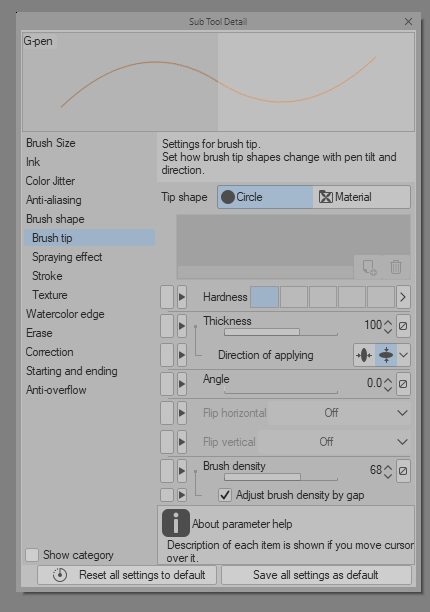
Task: Click the Brush density dynamics settings icon
Action: (403, 471)
